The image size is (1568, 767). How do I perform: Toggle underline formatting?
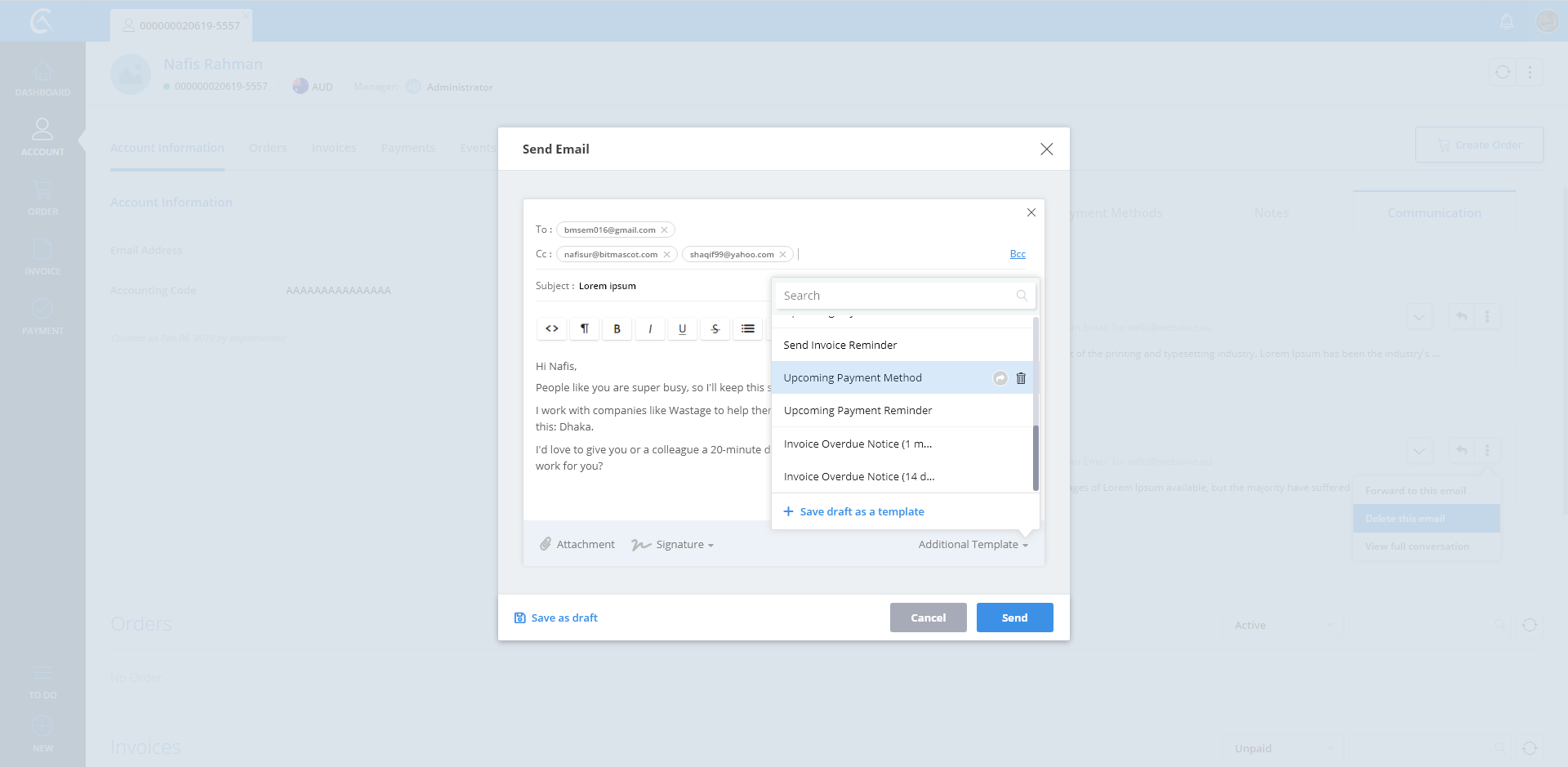[683, 328]
